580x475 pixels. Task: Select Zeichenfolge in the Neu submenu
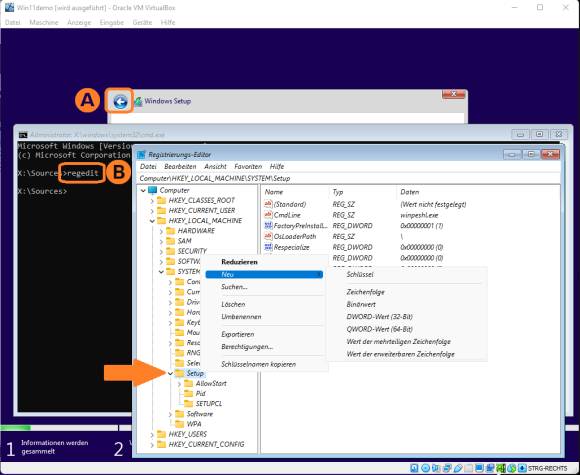[x=365, y=292]
